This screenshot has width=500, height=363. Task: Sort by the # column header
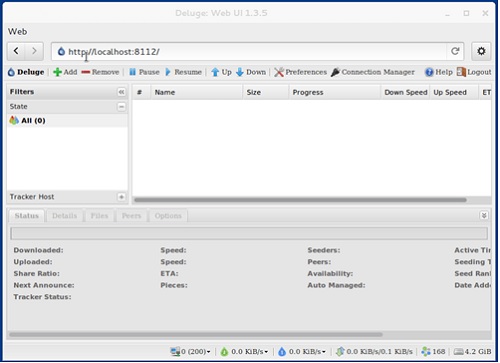(141, 92)
